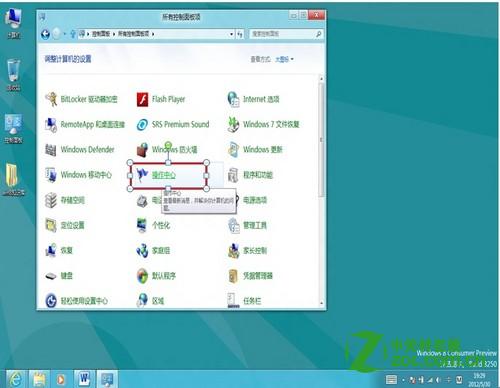Viewport: 500px width, 388px height.
Task: Open Windows 移动中心
Action: point(79,175)
